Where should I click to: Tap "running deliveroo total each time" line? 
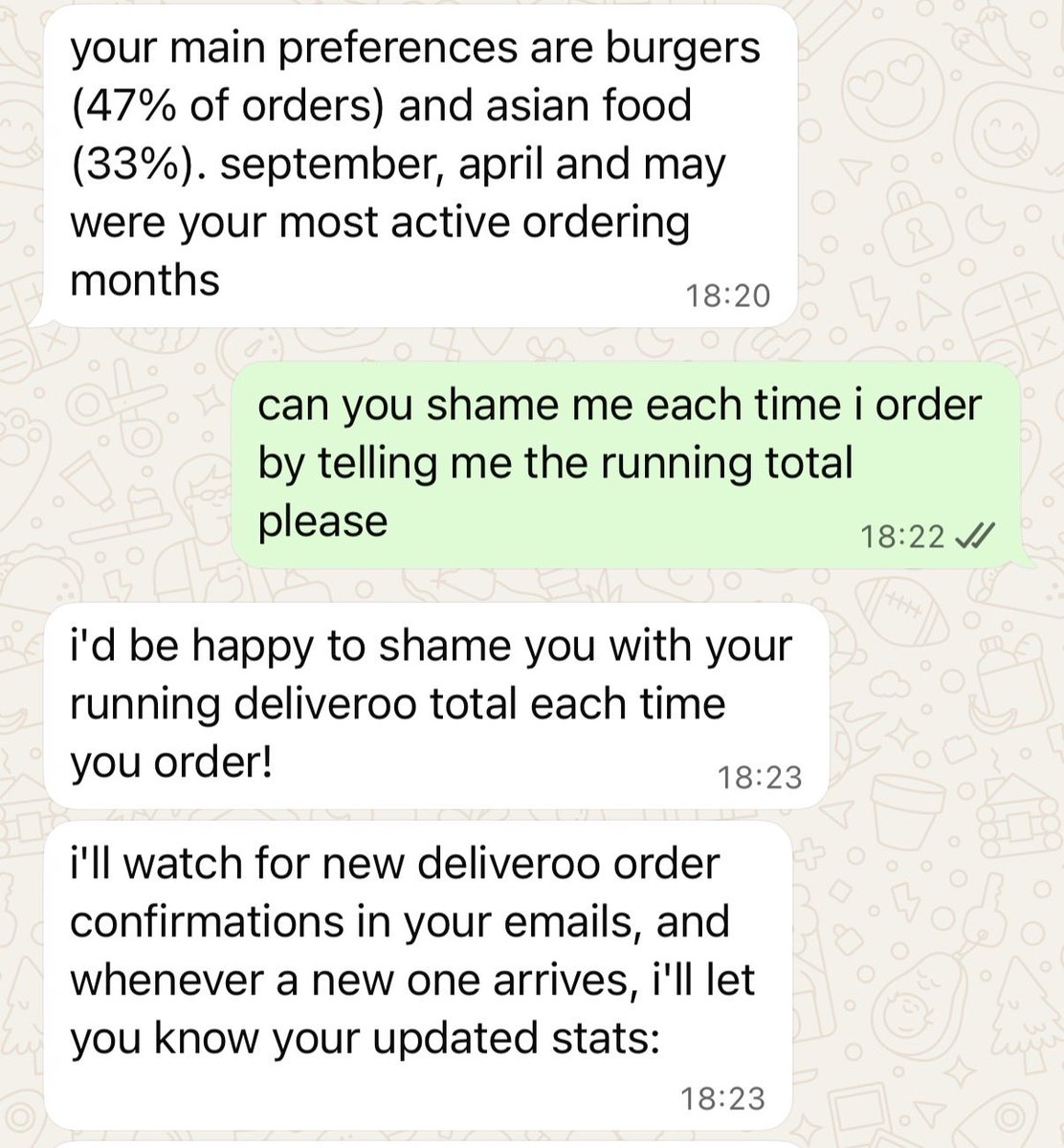[x=398, y=704]
